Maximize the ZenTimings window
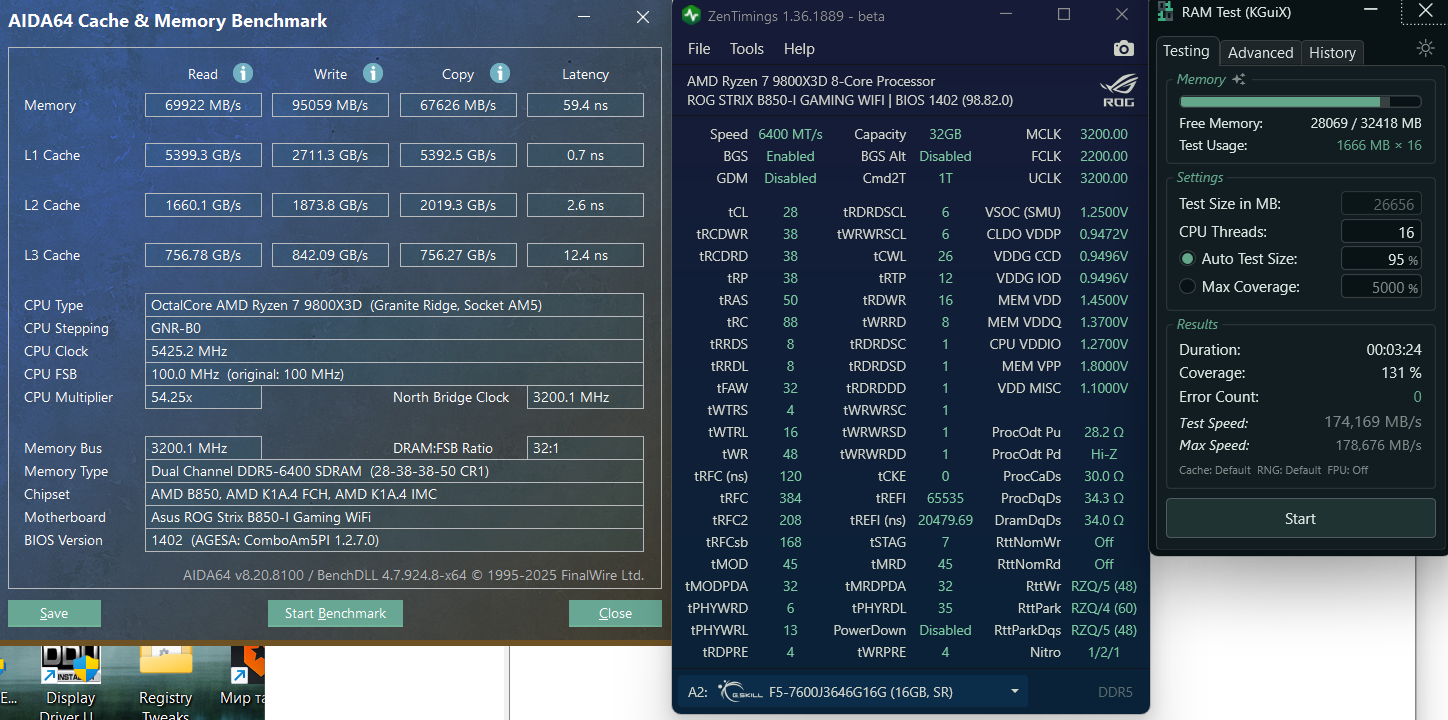 [1064, 15]
